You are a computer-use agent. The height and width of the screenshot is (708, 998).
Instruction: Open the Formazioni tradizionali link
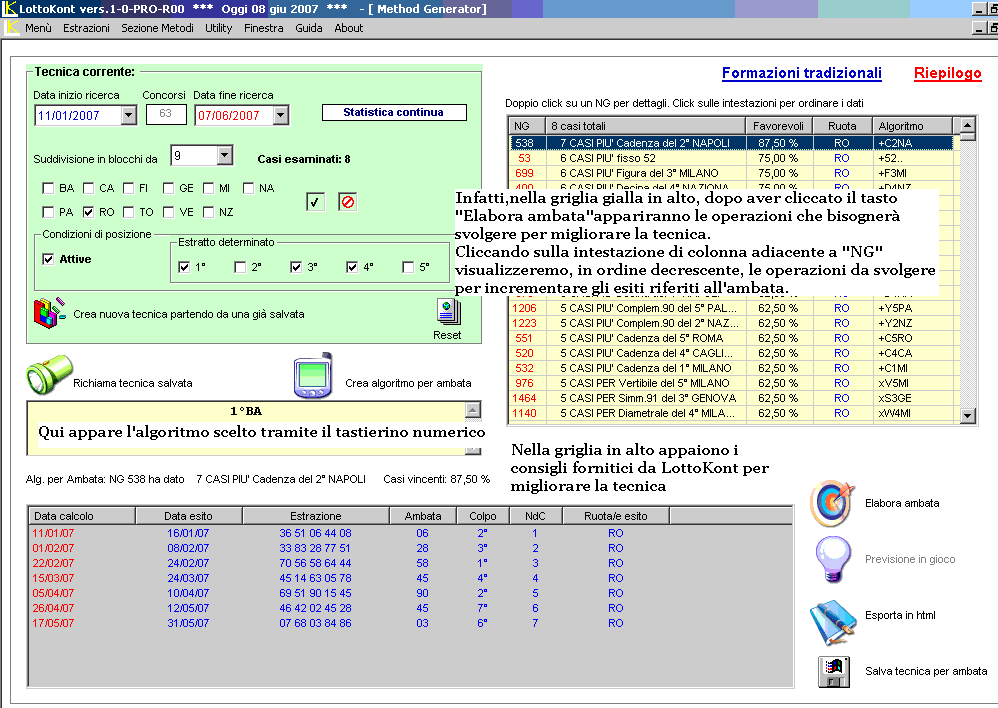pos(801,73)
